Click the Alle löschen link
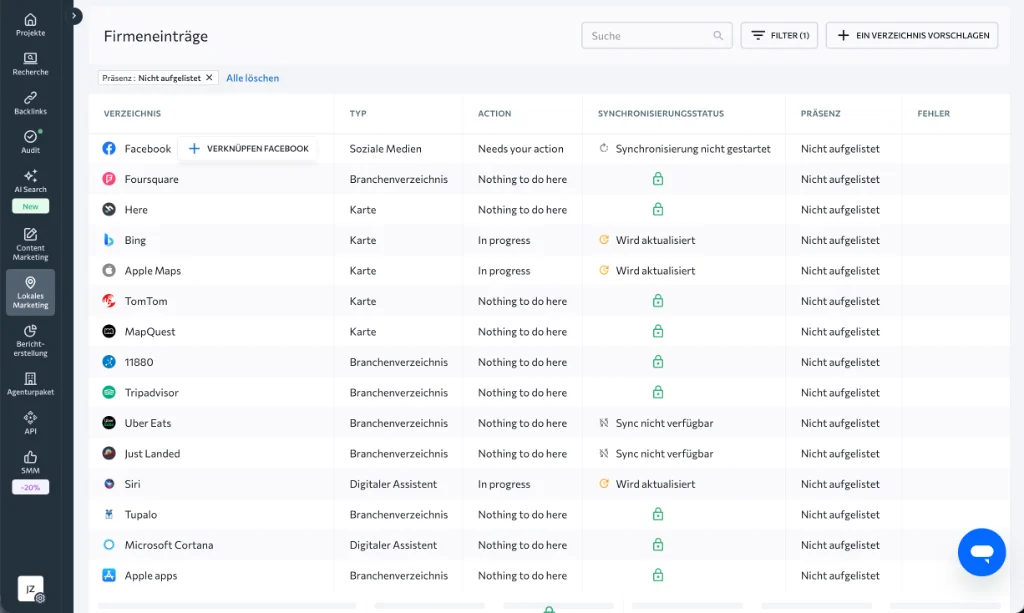 tap(252, 78)
